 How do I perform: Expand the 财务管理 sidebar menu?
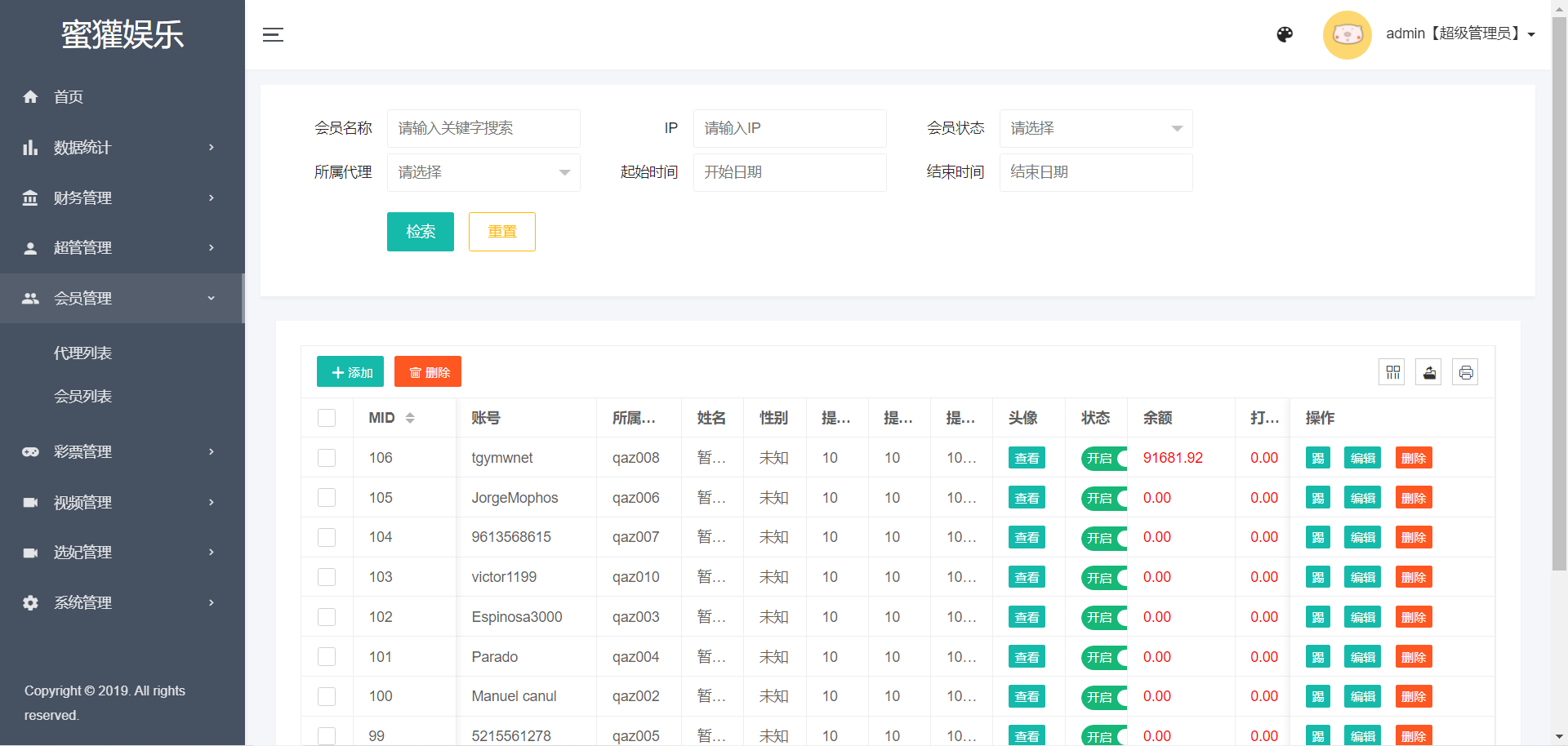click(x=121, y=198)
